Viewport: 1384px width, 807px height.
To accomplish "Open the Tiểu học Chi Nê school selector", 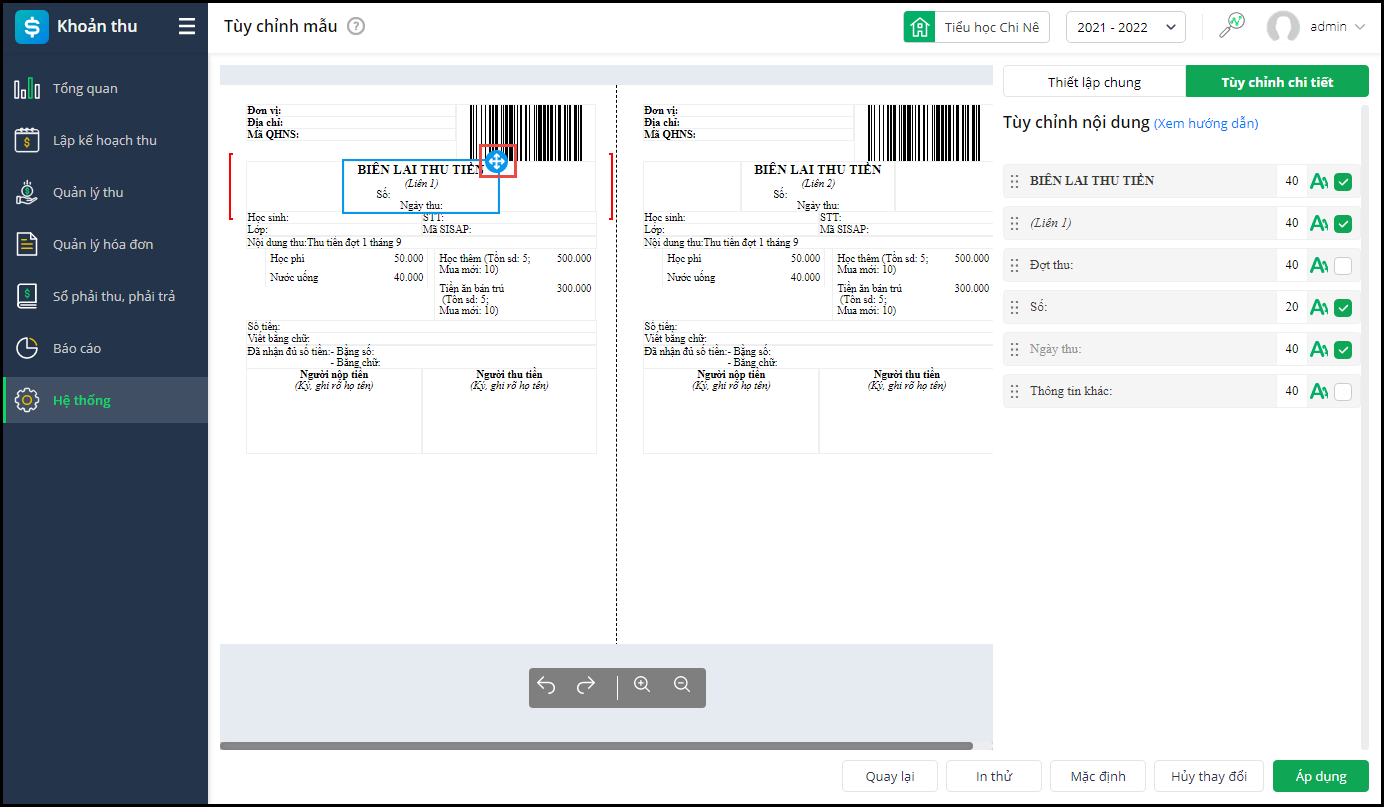I will point(977,27).
